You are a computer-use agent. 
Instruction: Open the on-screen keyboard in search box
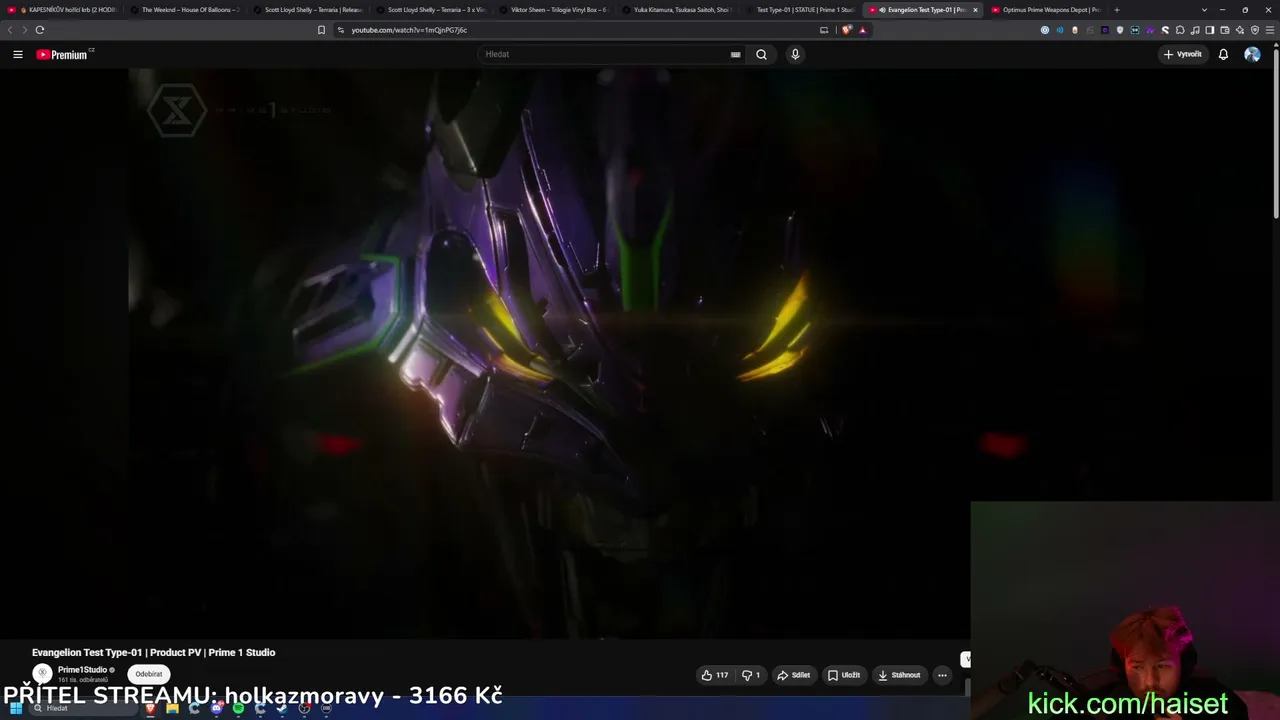click(x=736, y=54)
